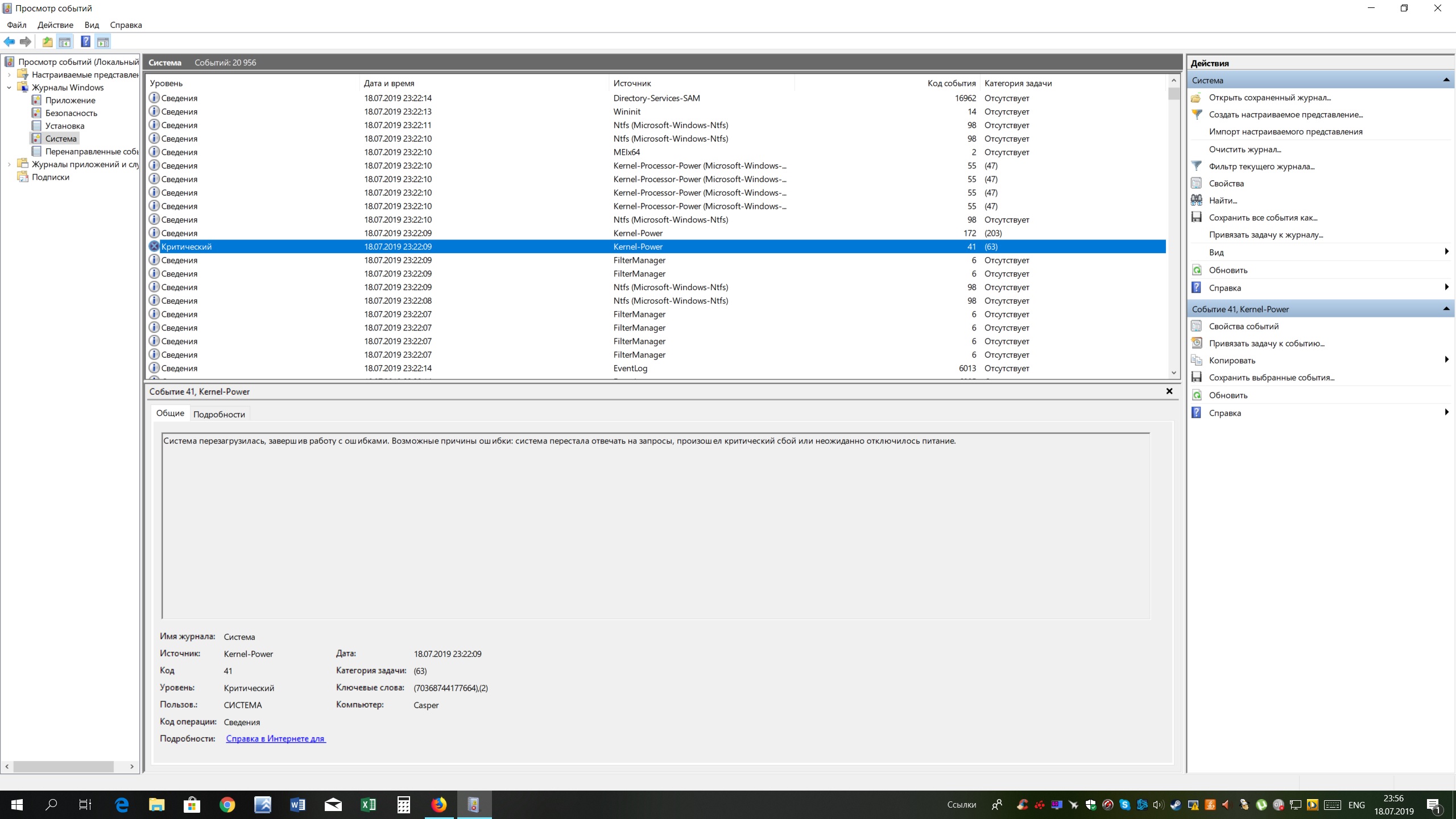Click the blue Help toolbar icon
1456x819 pixels.
click(85, 42)
